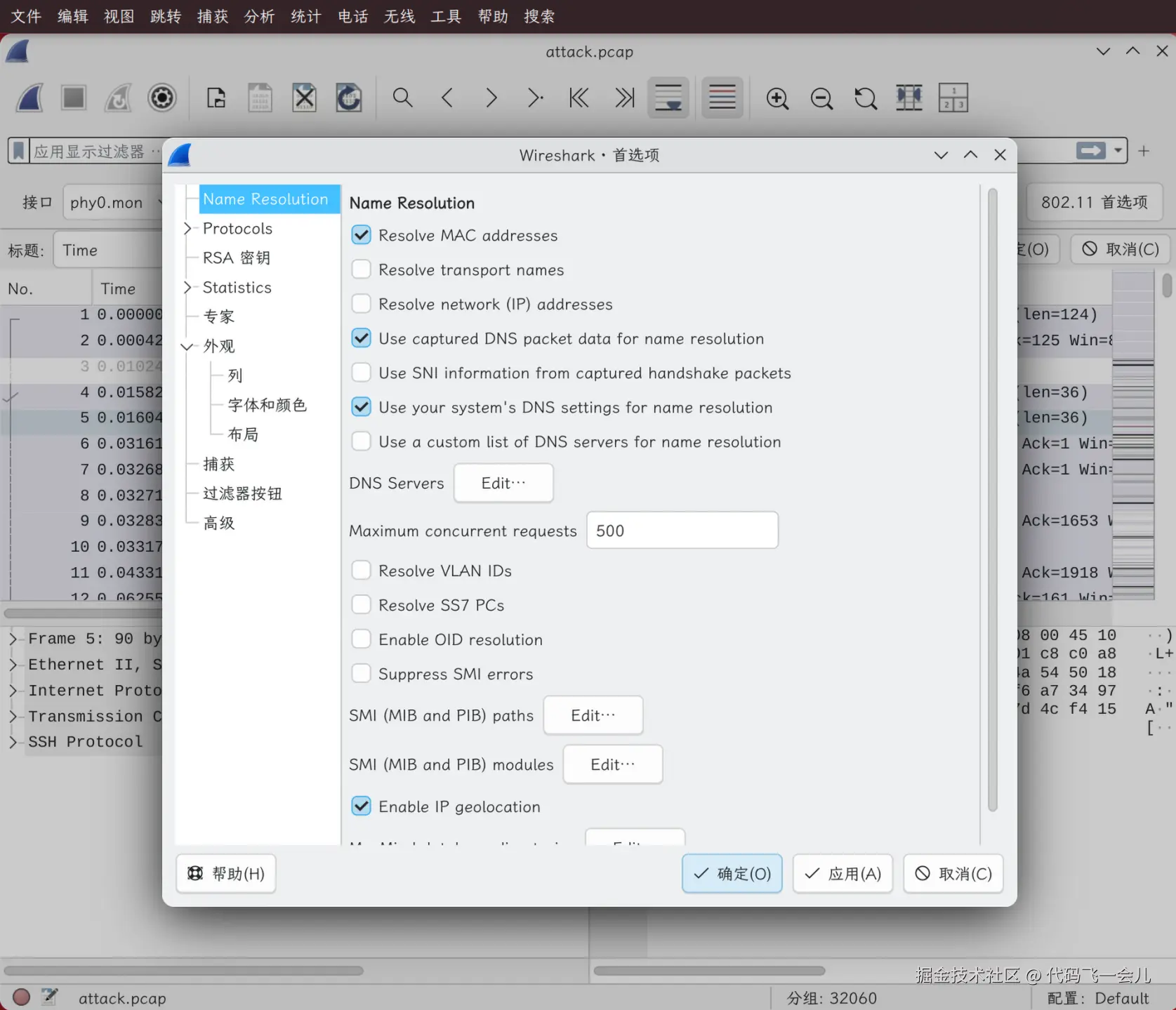Open the 编辑 menu

point(73,16)
